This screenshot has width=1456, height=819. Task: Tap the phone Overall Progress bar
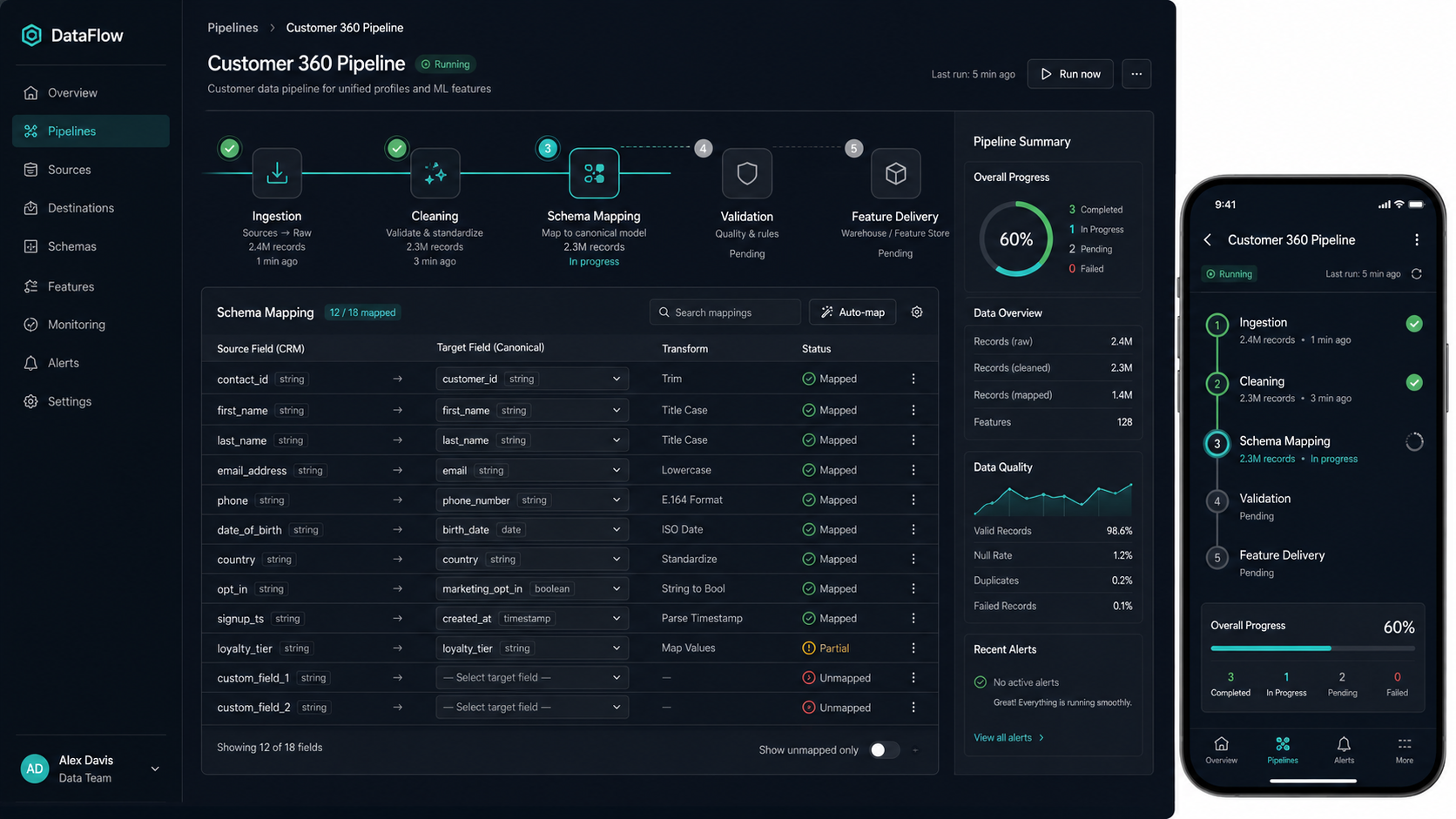[1312, 648]
